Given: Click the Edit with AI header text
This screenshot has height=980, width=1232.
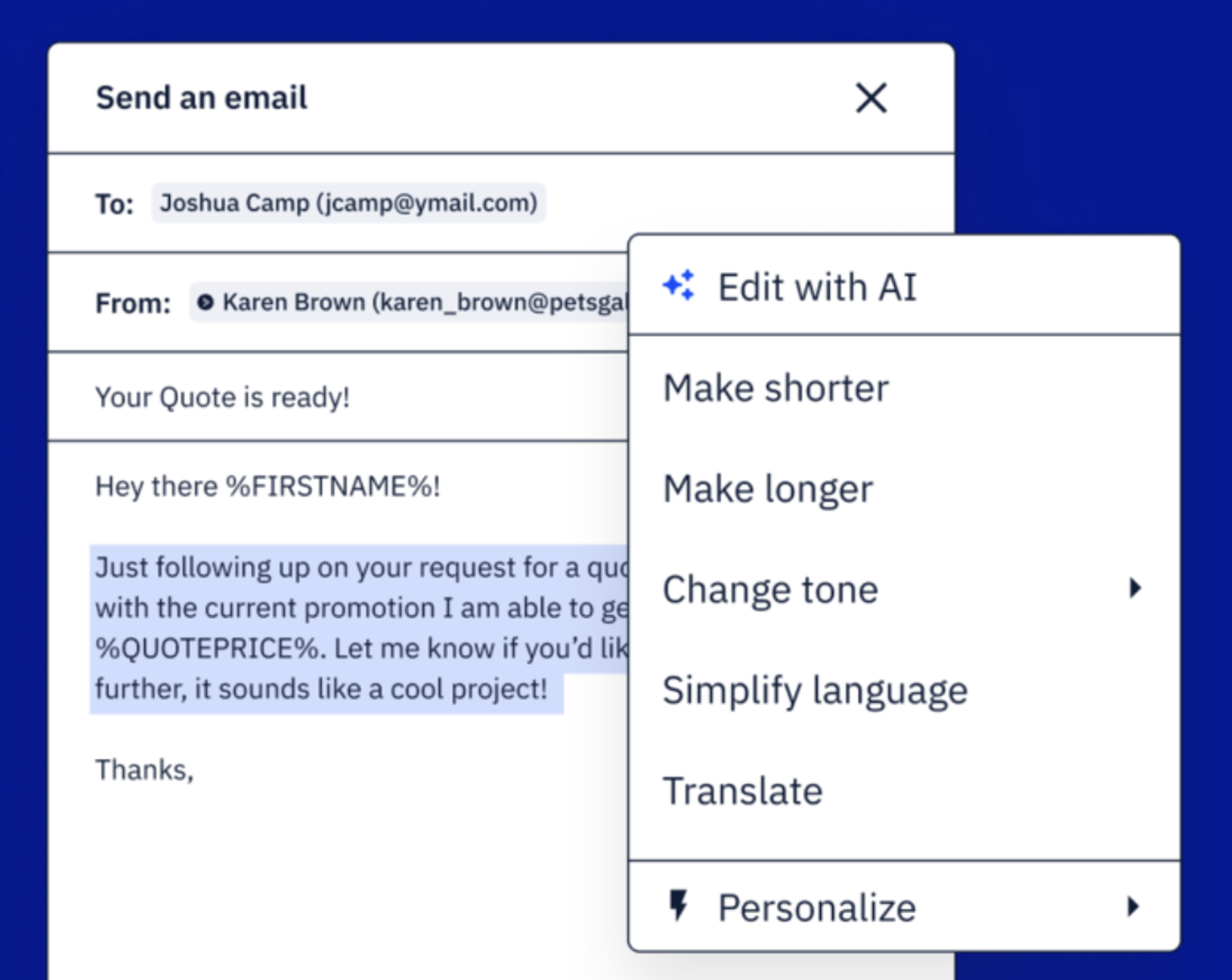Looking at the screenshot, I should point(817,287).
